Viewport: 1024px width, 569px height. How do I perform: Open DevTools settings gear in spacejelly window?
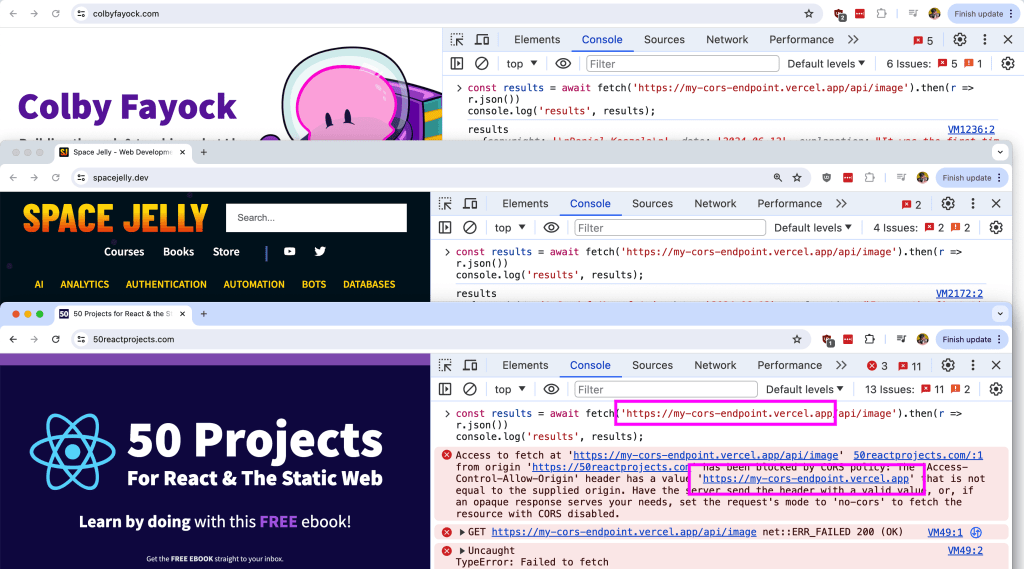coord(948,204)
